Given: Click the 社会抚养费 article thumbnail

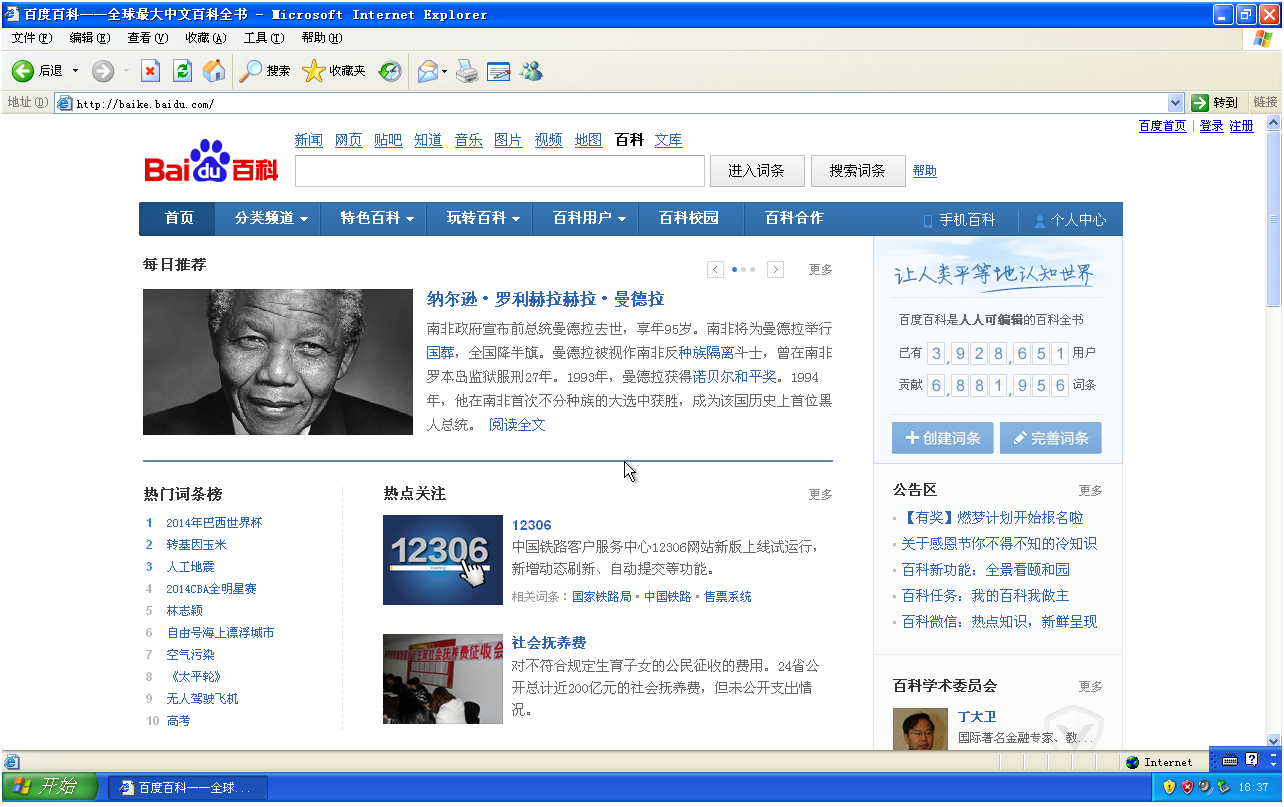Looking at the screenshot, I should click(x=443, y=679).
